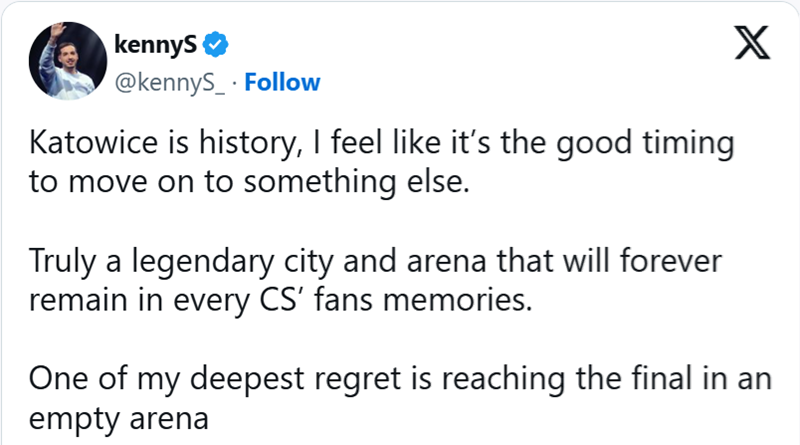Open the @kennyS_ handle link
The width and height of the screenshot is (800, 445).
(169, 82)
